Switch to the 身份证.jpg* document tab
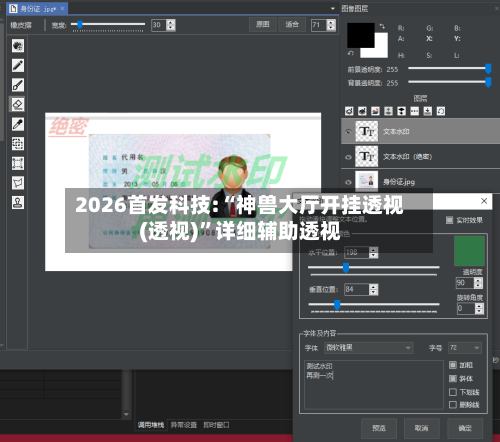 [37, 9]
